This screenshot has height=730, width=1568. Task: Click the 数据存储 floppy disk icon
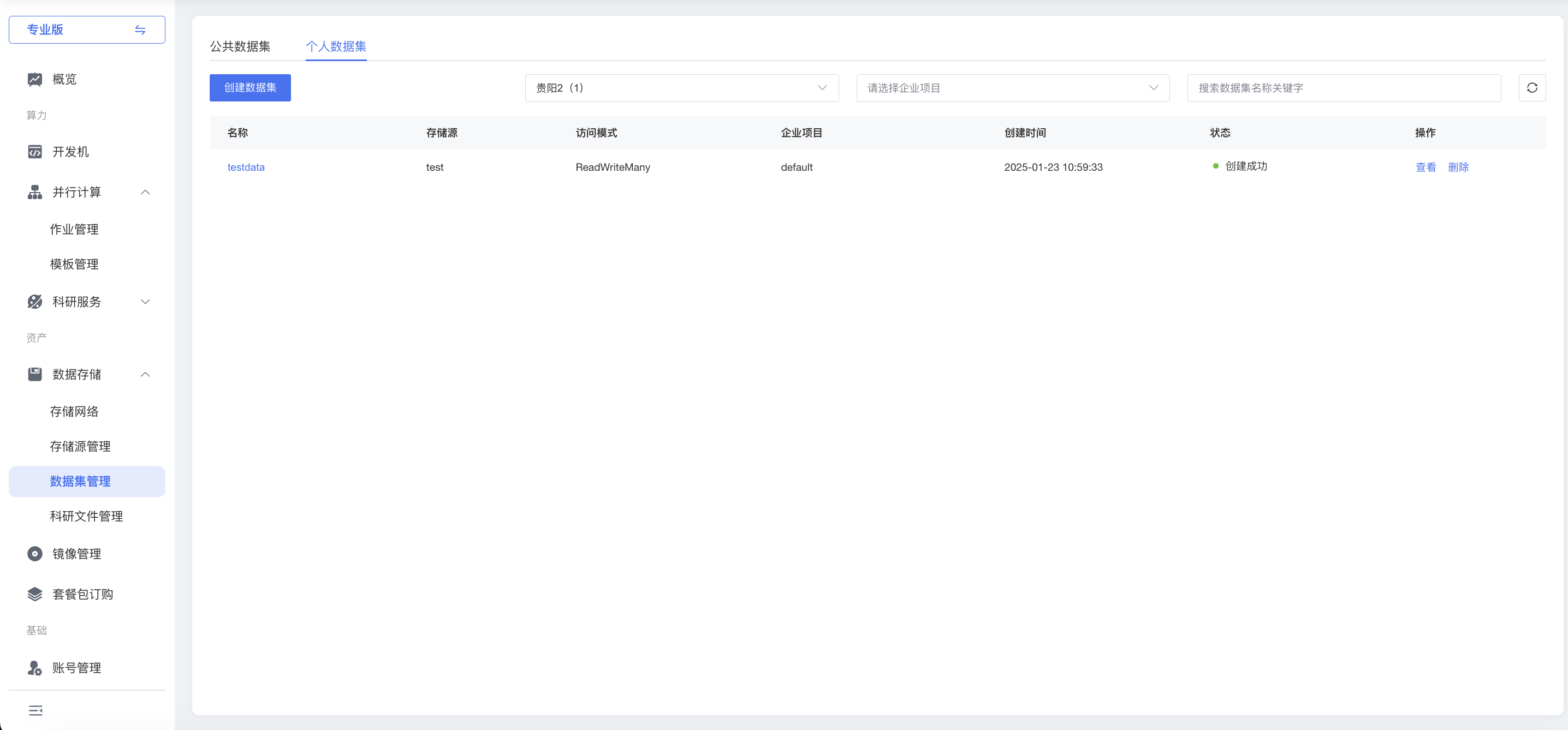[x=35, y=374]
